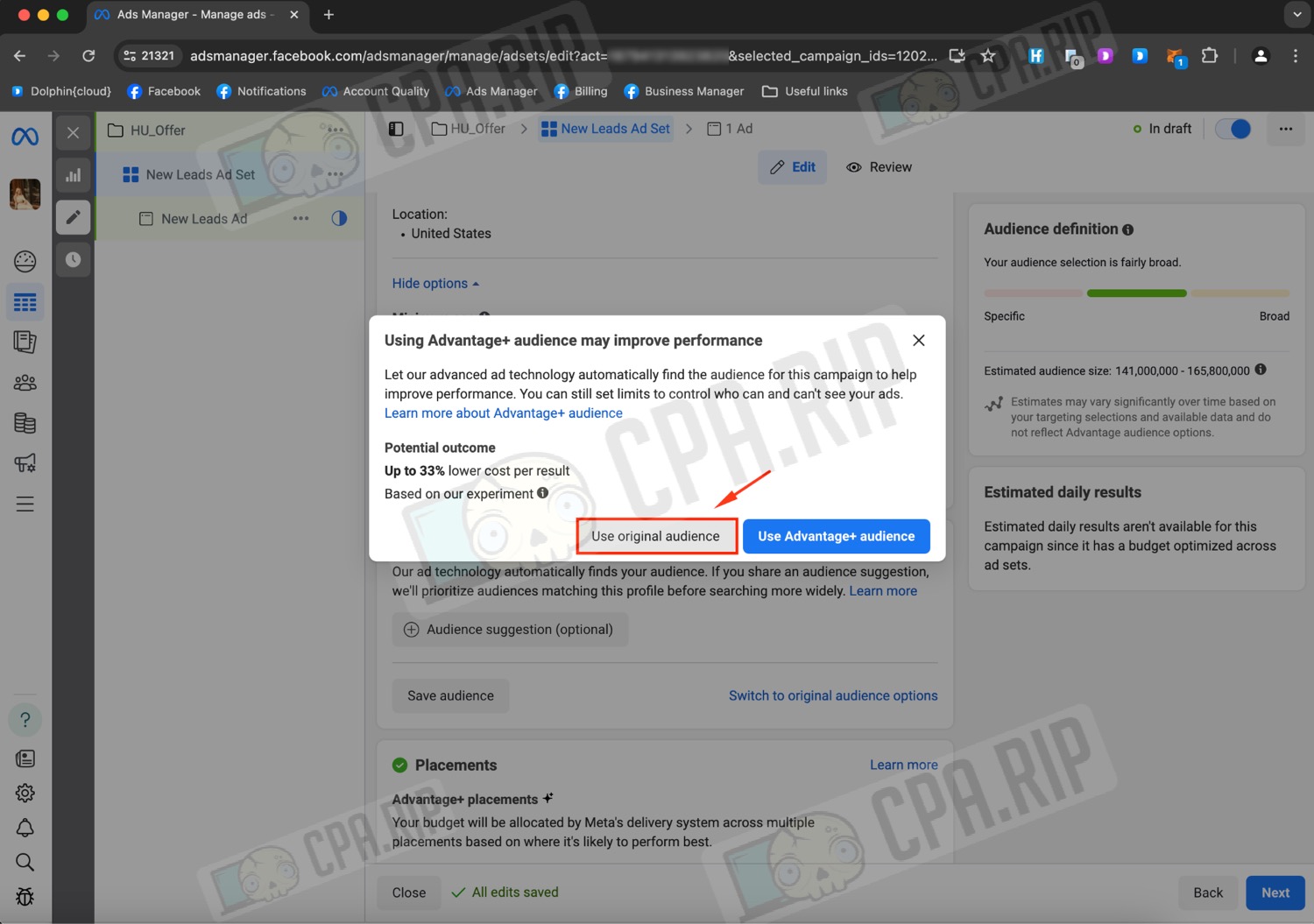Switch to the Review tab
Screen dimensions: 1314x924
[x=879, y=167]
